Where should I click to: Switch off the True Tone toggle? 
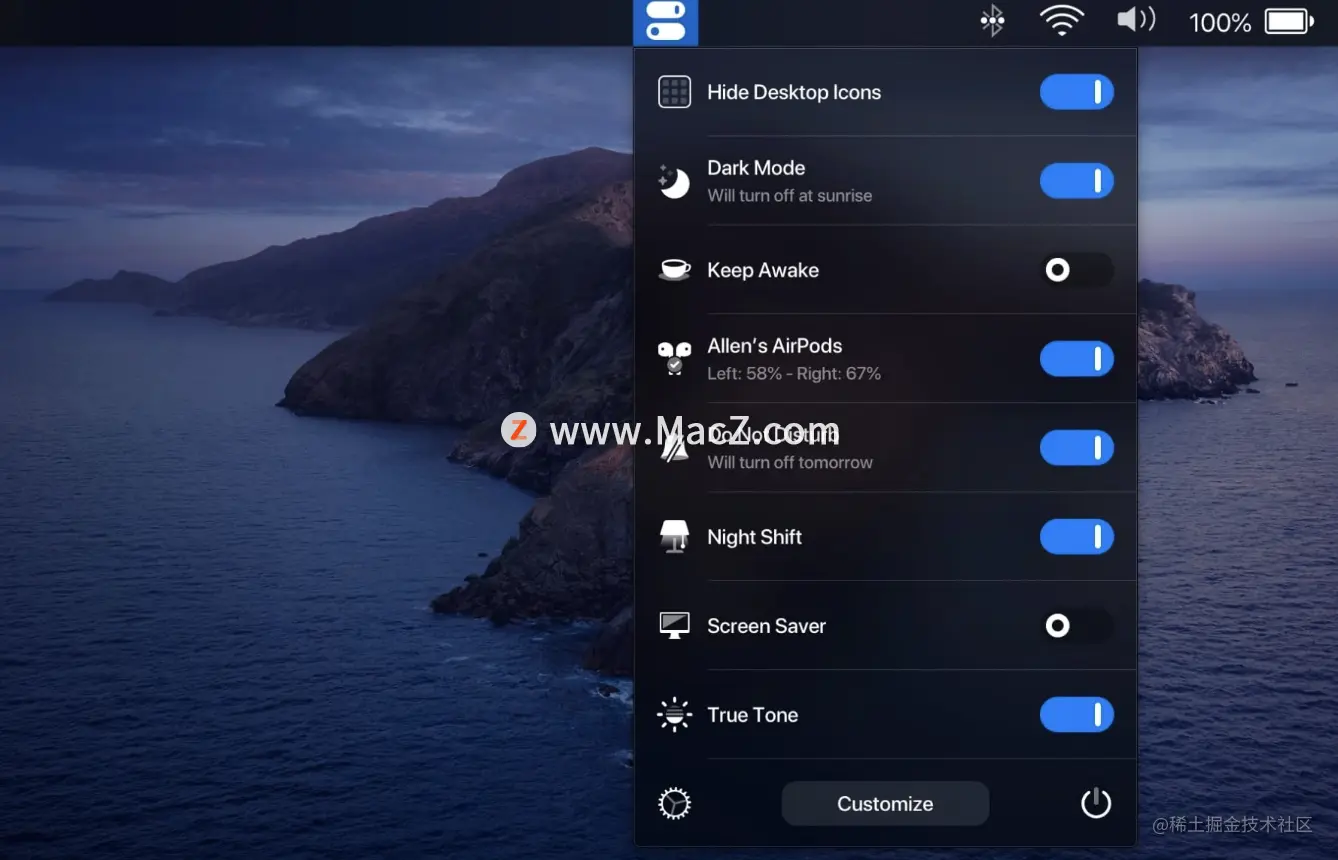coord(1077,715)
